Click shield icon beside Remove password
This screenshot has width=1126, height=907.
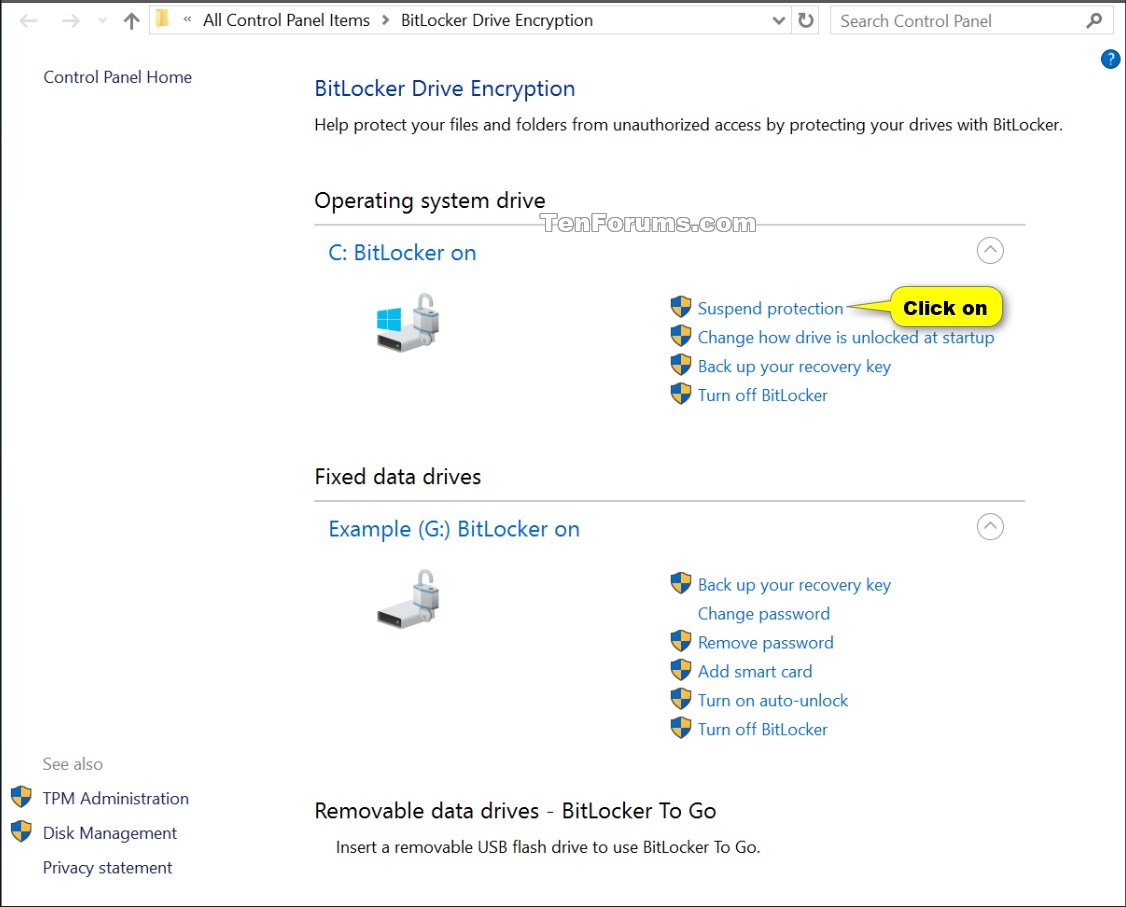click(x=681, y=641)
